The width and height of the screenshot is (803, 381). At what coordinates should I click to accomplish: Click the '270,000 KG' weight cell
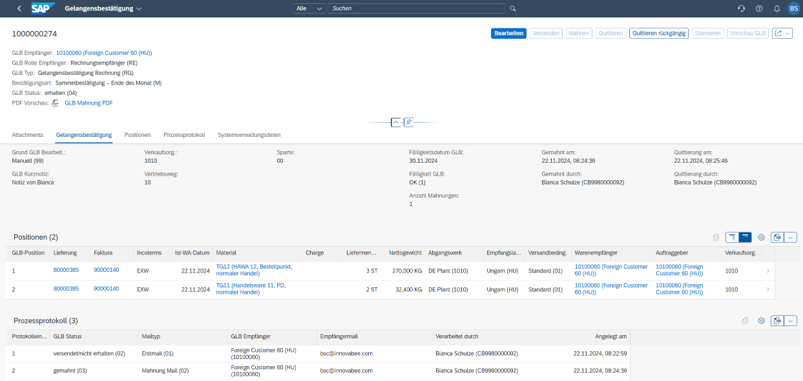point(408,270)
